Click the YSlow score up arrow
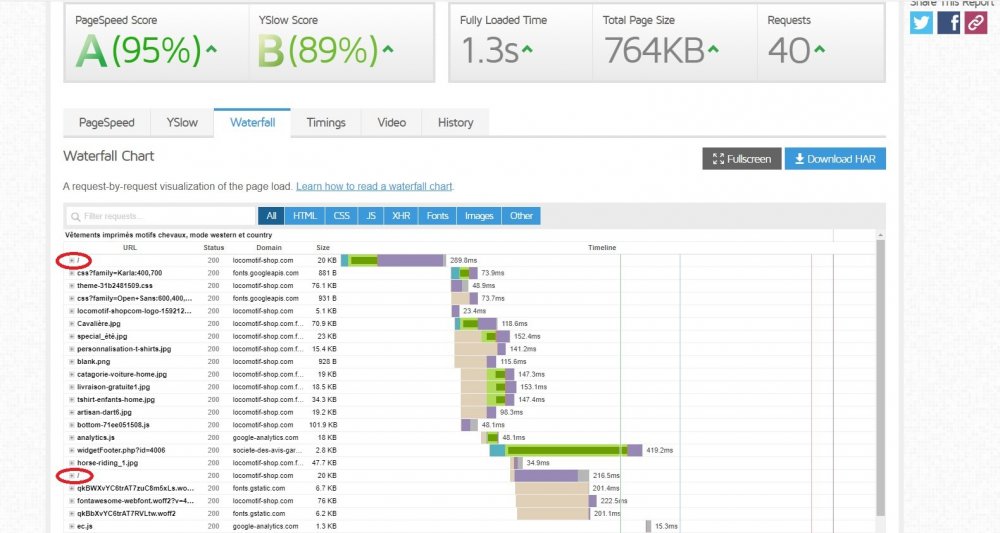 point(388,48)
